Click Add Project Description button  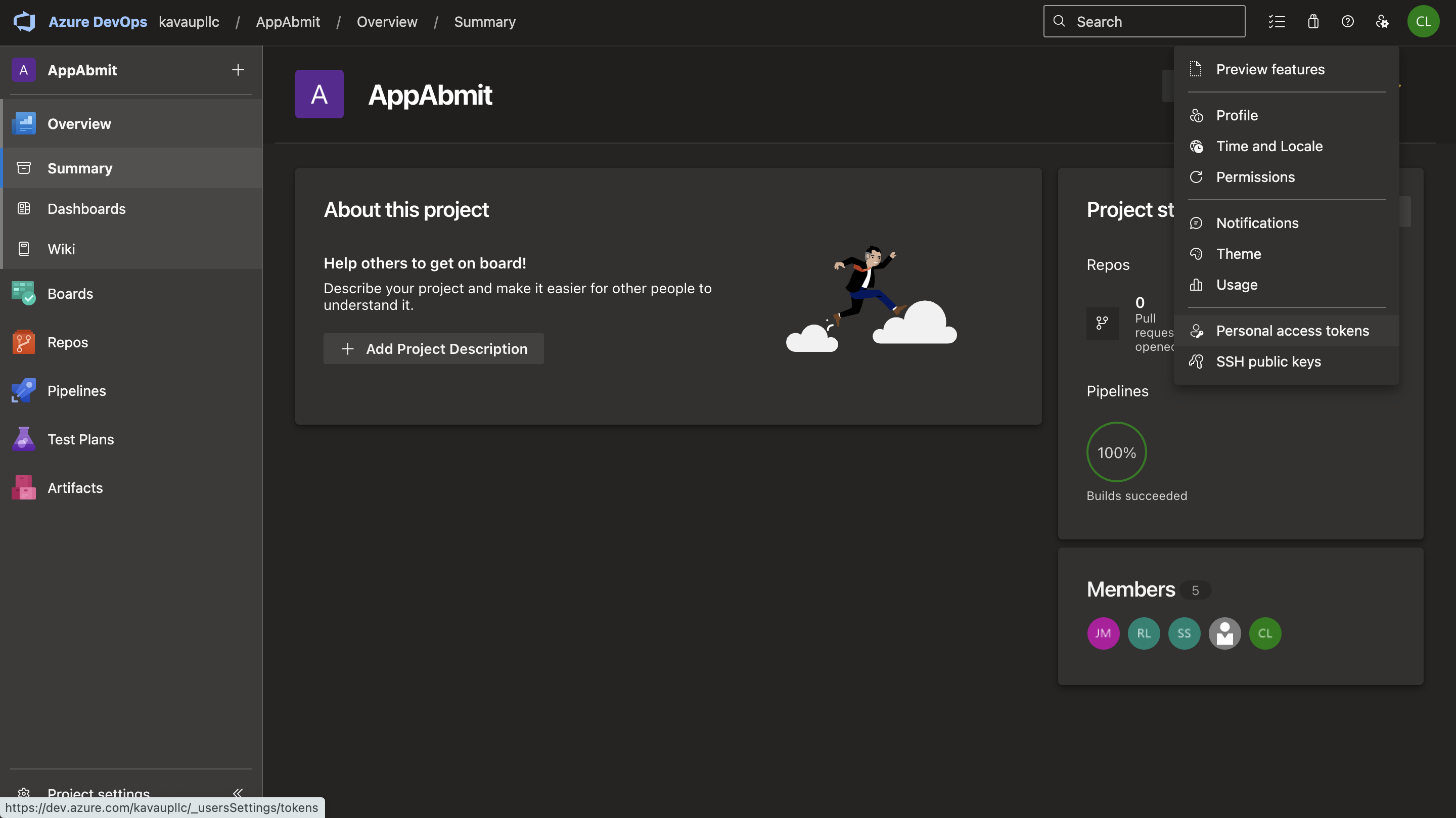click(x=434, y=348)
